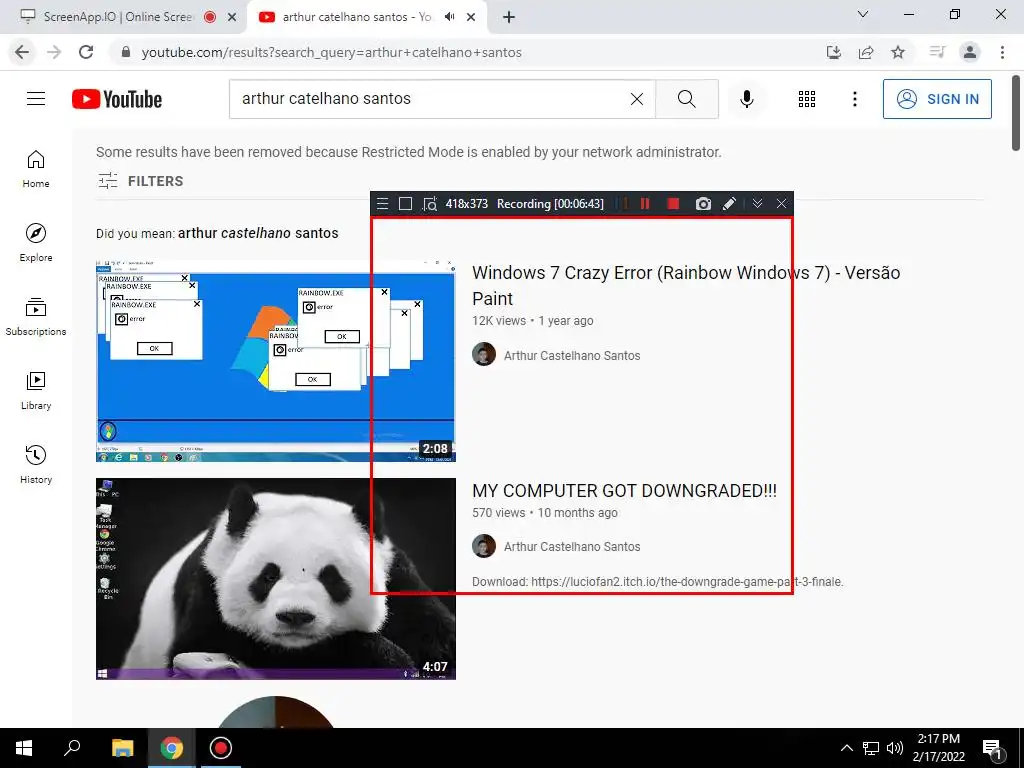Close the ScreenApp.IO tab
Viewport: 1024px width, 768px height.
[232, 18]
